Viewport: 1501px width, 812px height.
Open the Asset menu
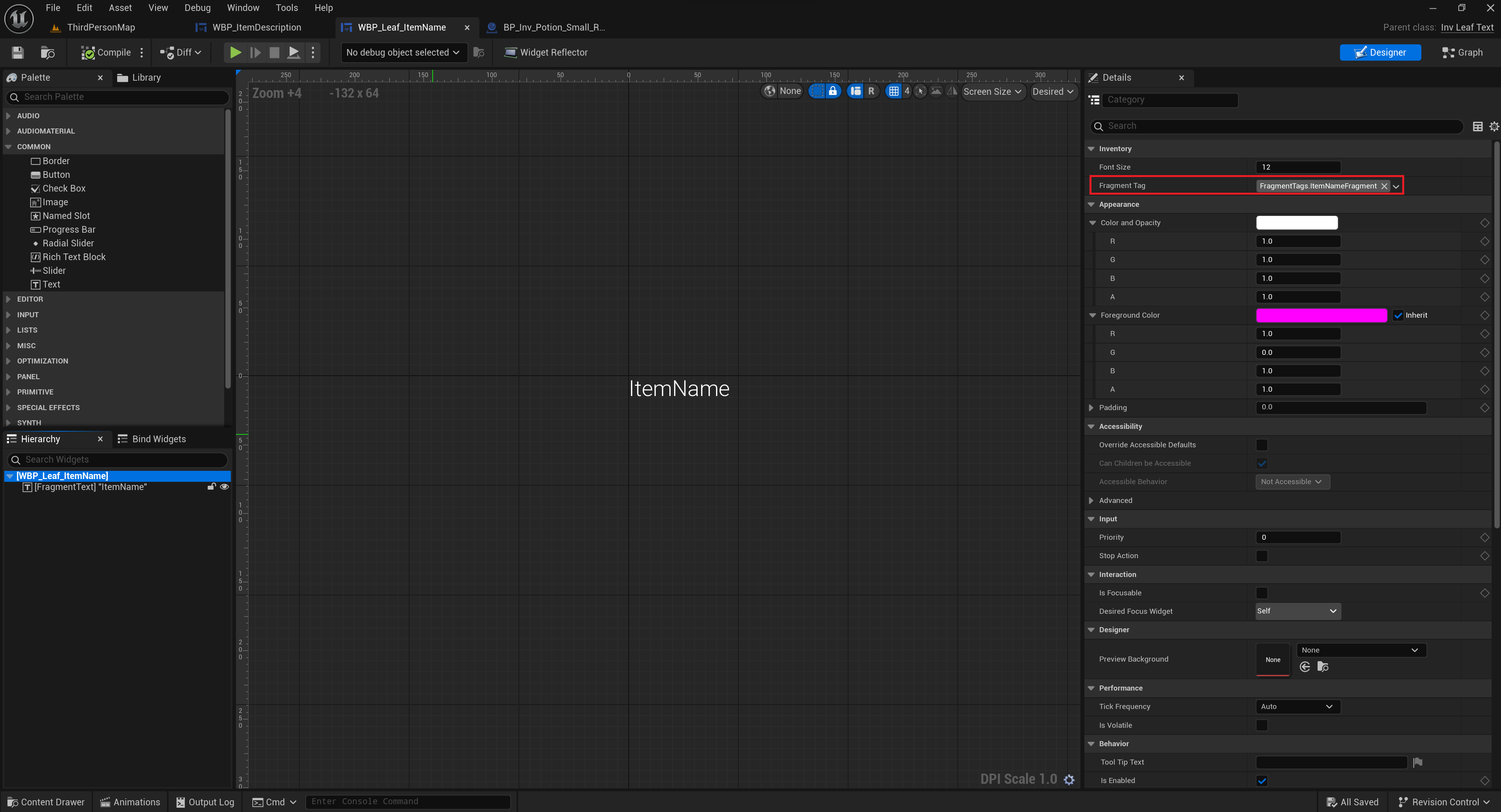pos(120,7)
